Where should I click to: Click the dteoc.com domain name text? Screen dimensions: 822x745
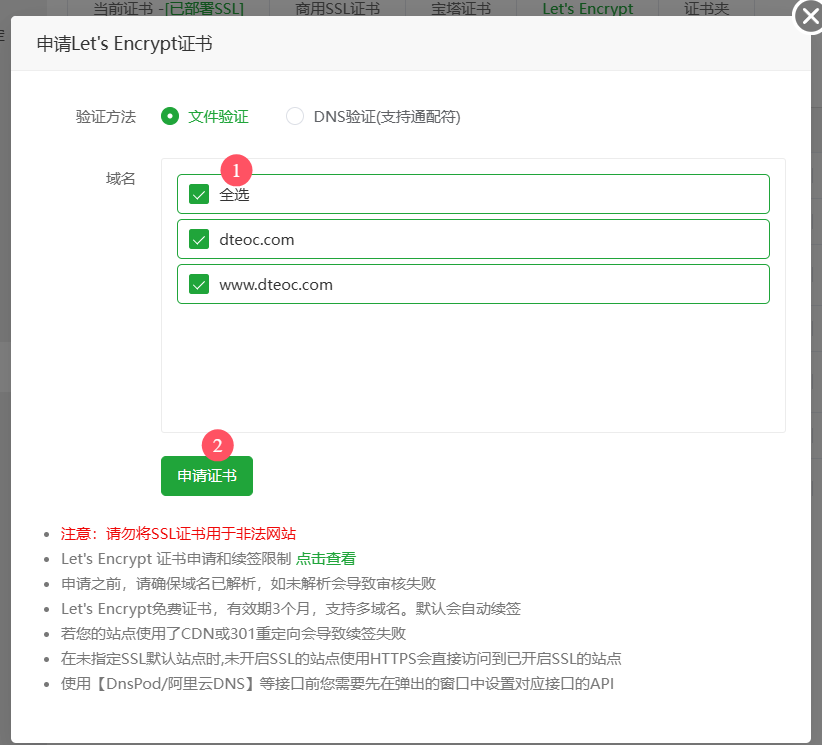point(257,239)
